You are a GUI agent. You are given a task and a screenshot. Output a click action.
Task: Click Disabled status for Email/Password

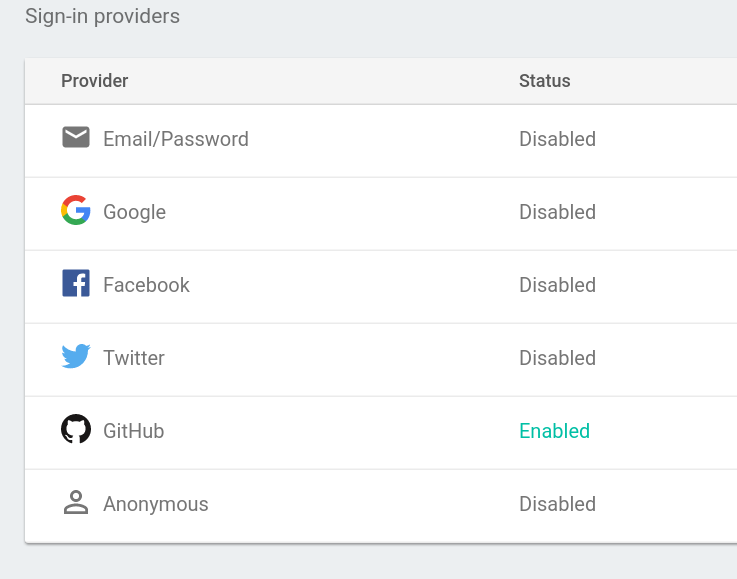557,139
